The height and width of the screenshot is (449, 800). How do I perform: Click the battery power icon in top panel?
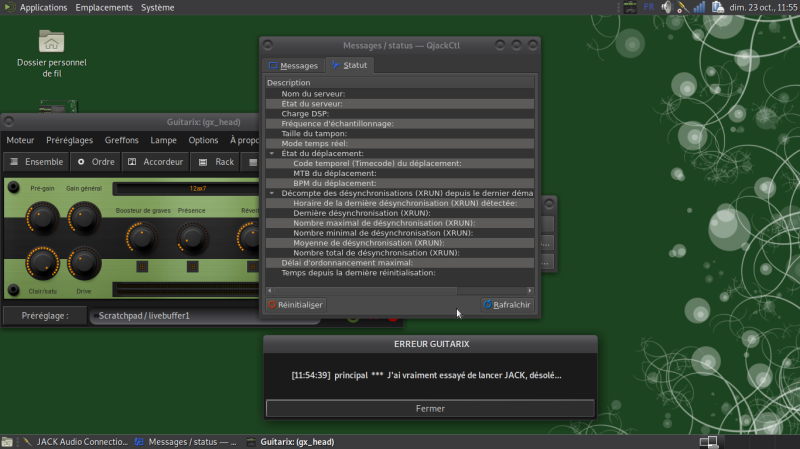(x=717, y=7)
